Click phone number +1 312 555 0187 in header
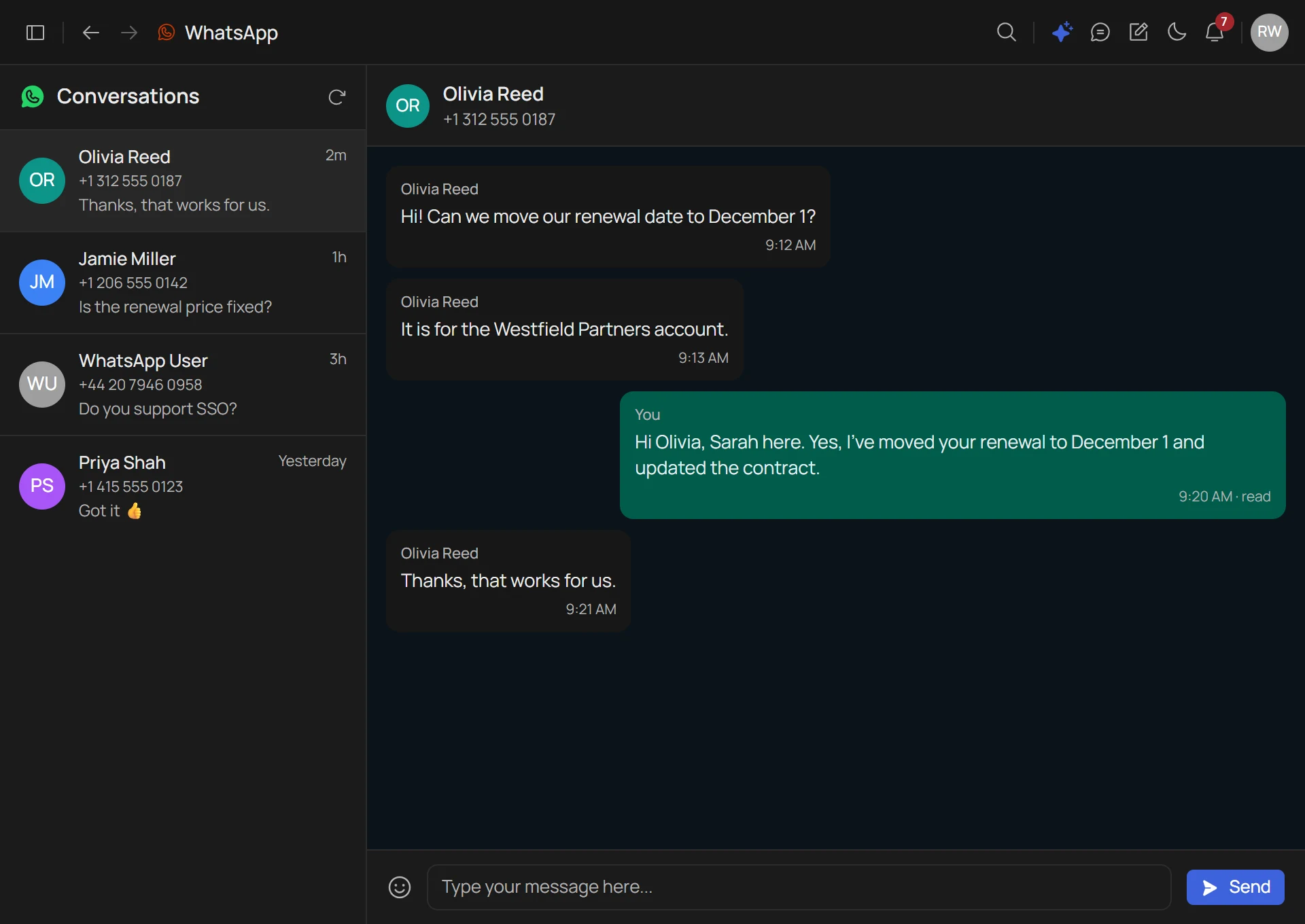Viewport: 1305px width, 924px height. (x=499, y=120)
